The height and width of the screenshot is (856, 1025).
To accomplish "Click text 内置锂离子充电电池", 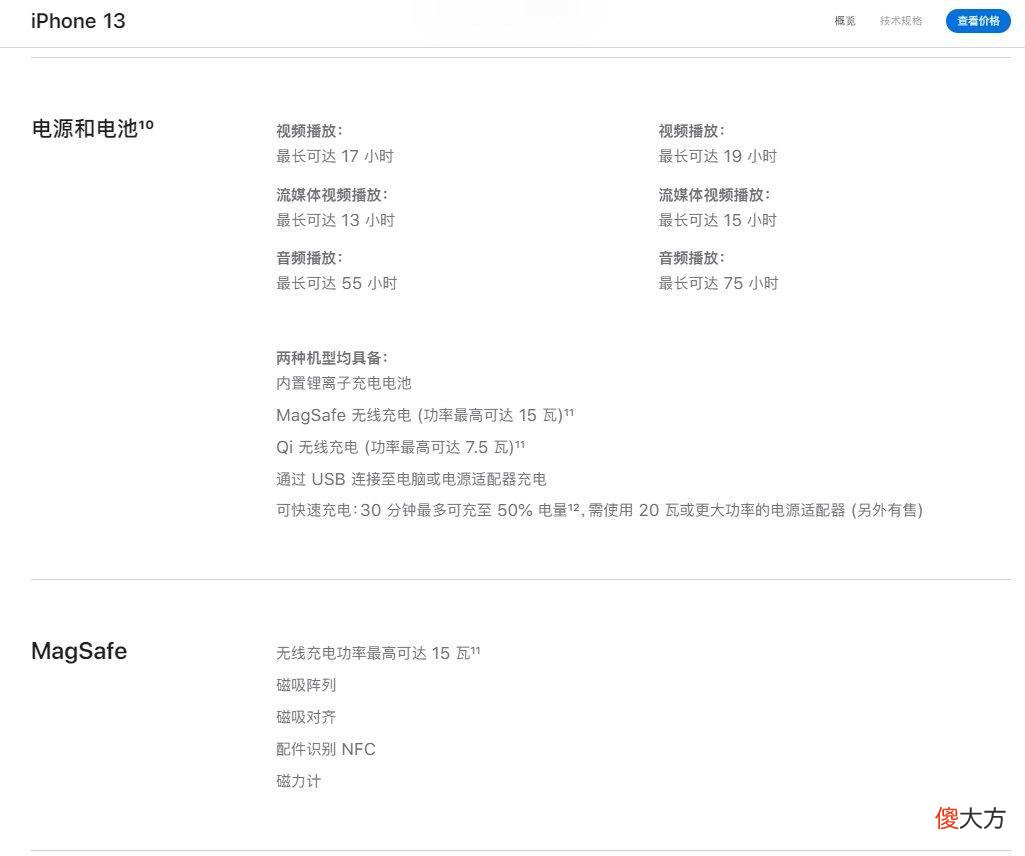I will coord(344,383).
